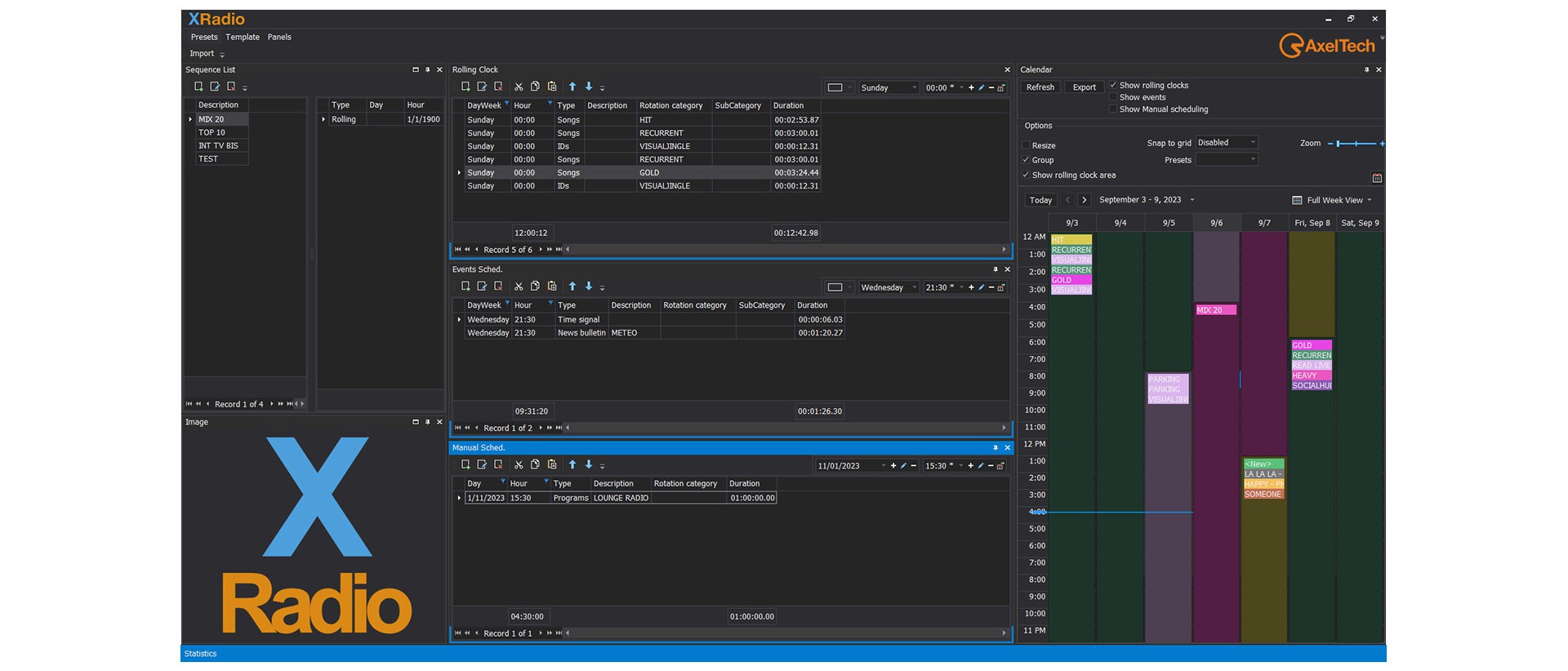Expand the Full Week View dropdown
This screenshot has width=1568, height=671.
(1370, 201)
